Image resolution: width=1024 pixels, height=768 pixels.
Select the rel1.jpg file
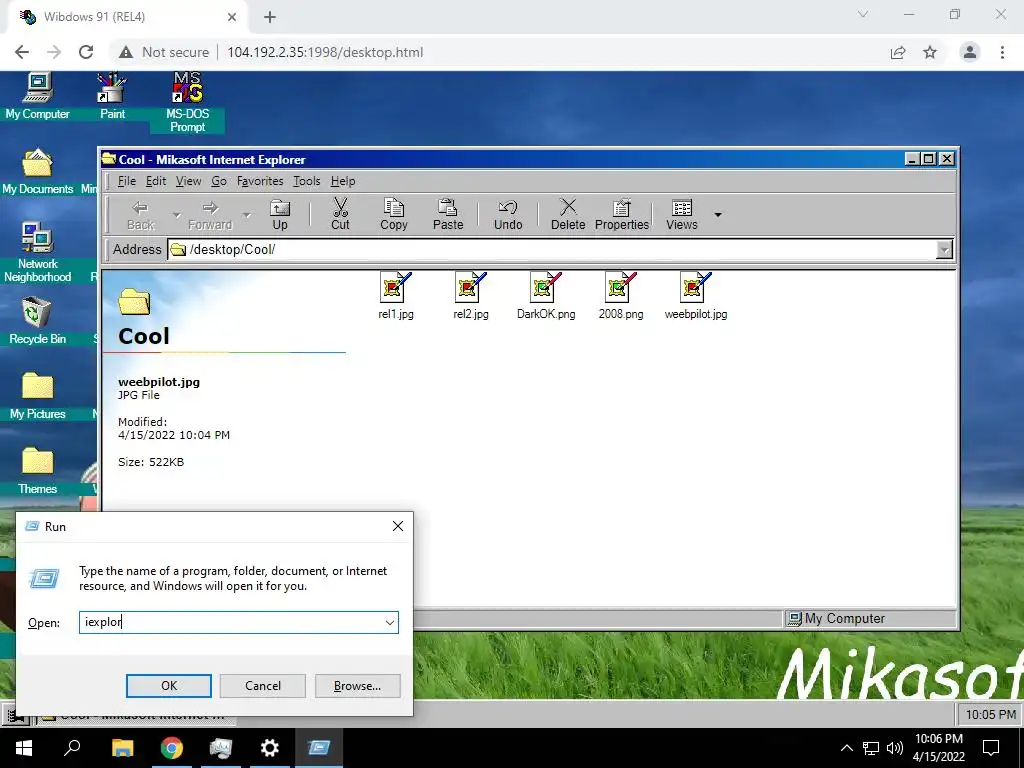coord(396,296)
